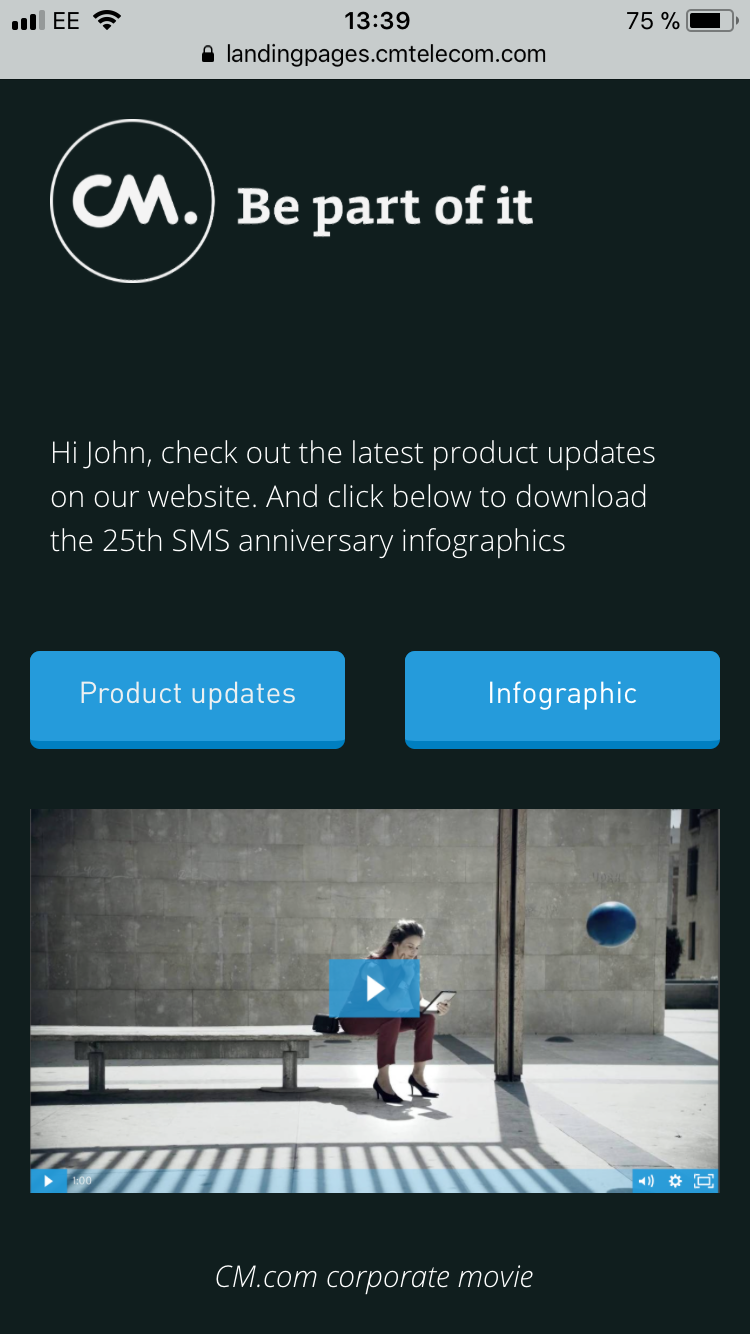The image size is (750, 1334).
Task: Open the Product updates button
Action: tap(187, 699)
